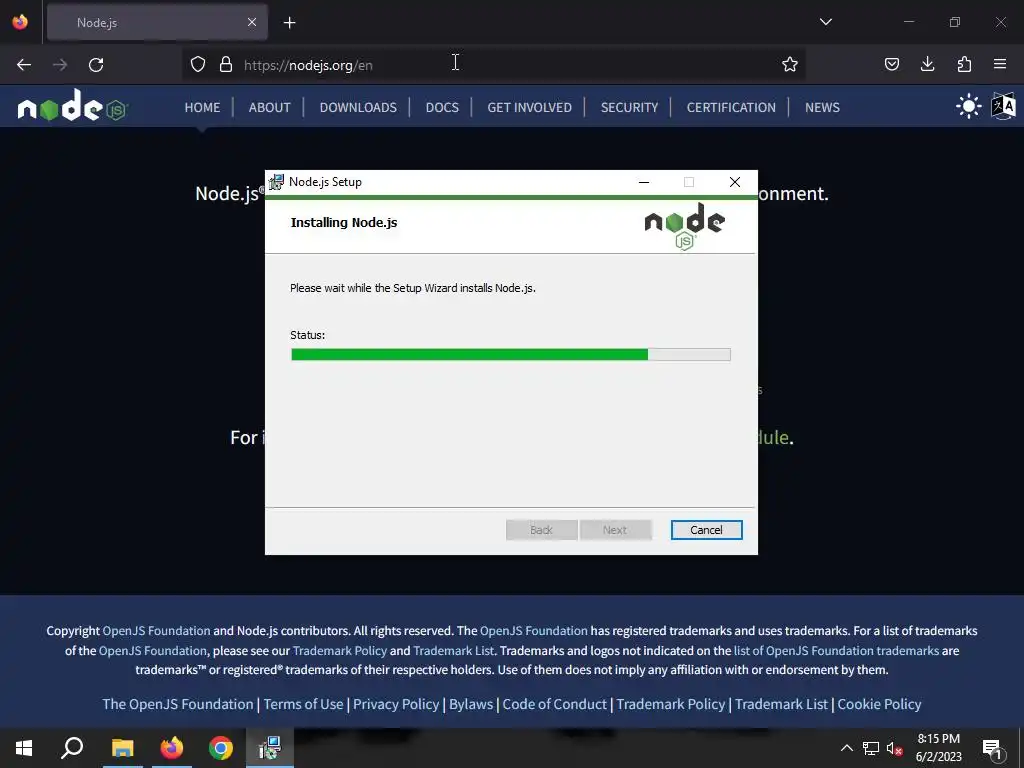Image resolution: width=1024 pixels, height=768 pixels.
Task: Bookmark this page with the star icon
Action: (x=790, y=64)
